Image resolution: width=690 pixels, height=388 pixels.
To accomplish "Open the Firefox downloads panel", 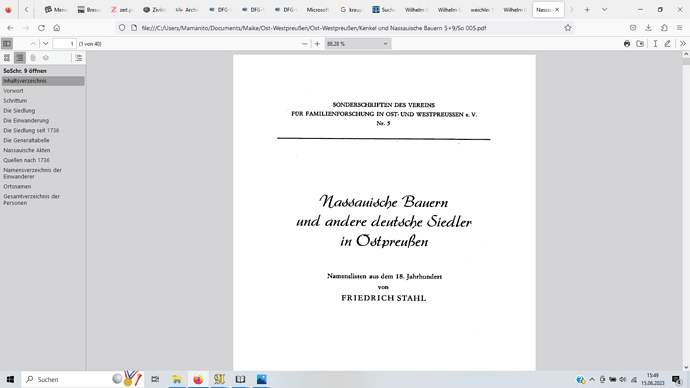I will coord(648,28).
